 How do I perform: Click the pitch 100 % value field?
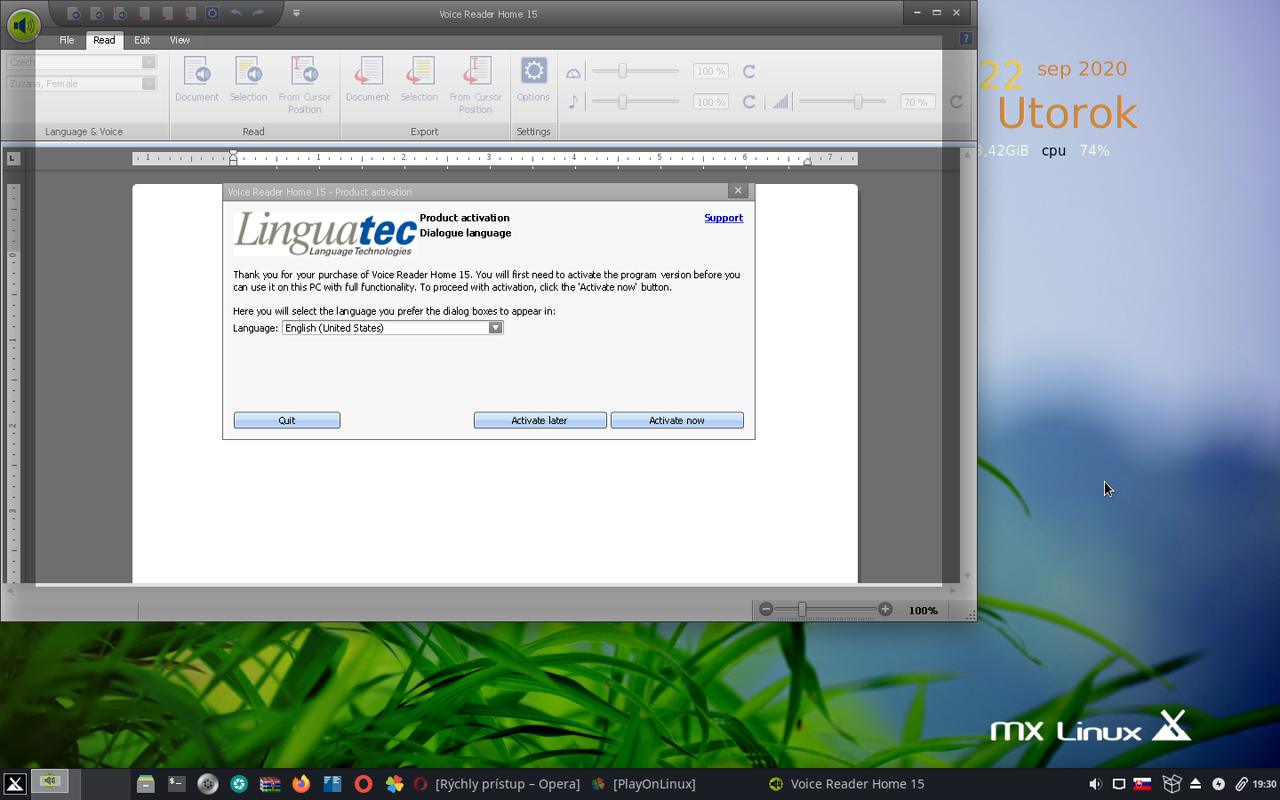click(x=711, y=102)
